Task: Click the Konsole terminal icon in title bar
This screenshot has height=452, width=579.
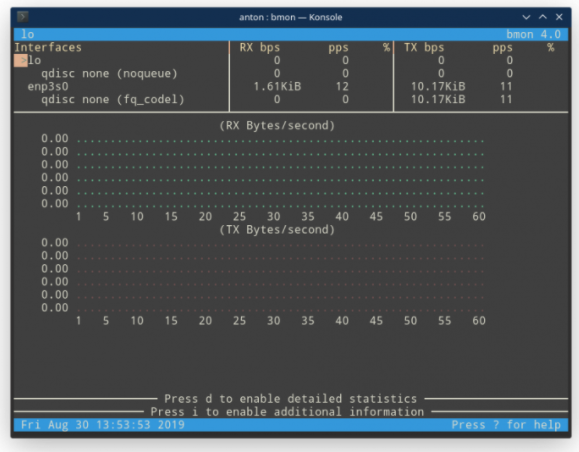Action: (x=23, y=17)
